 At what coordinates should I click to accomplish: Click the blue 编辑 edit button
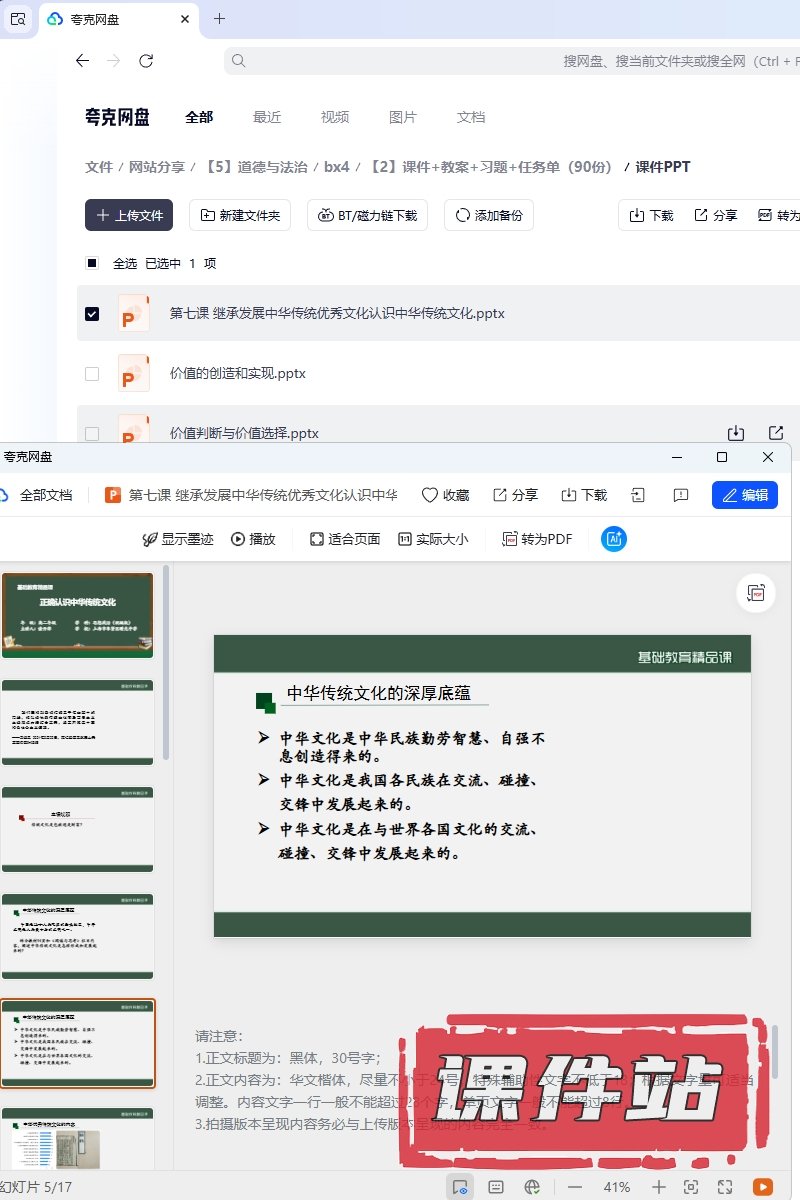coord(744,495)
